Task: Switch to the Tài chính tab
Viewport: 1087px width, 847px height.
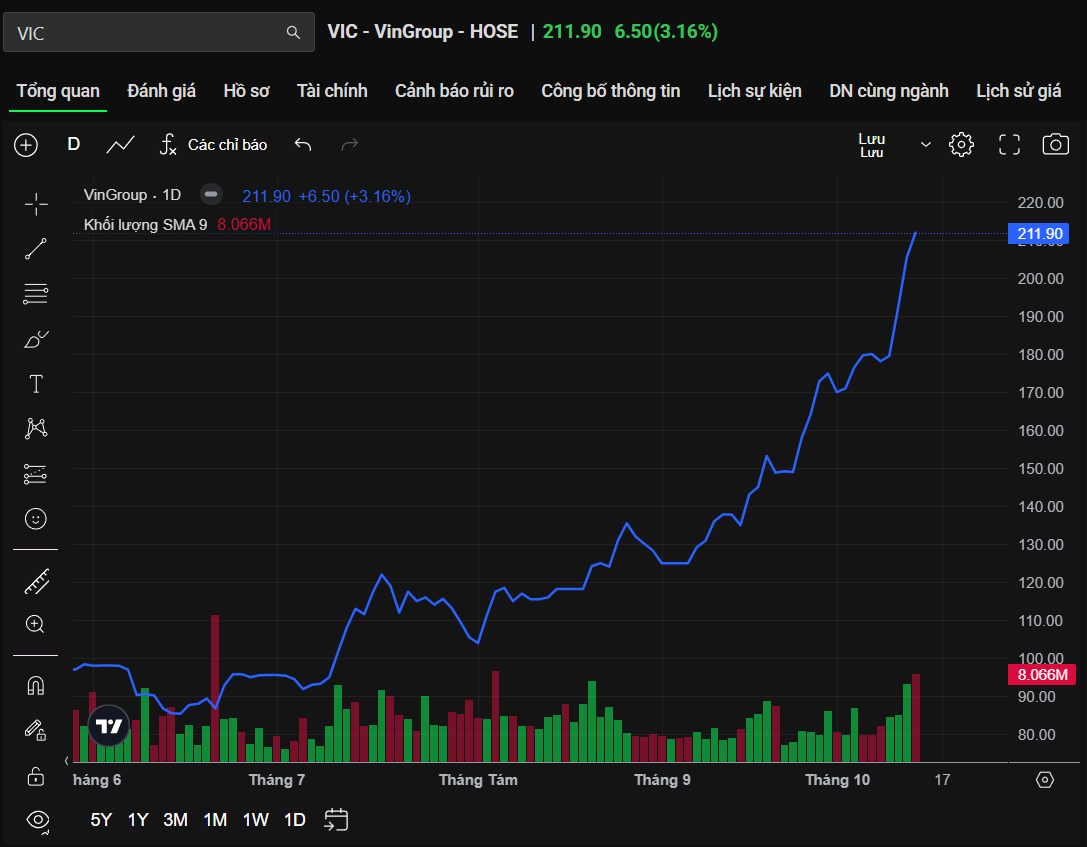Action: pos(332,91)
